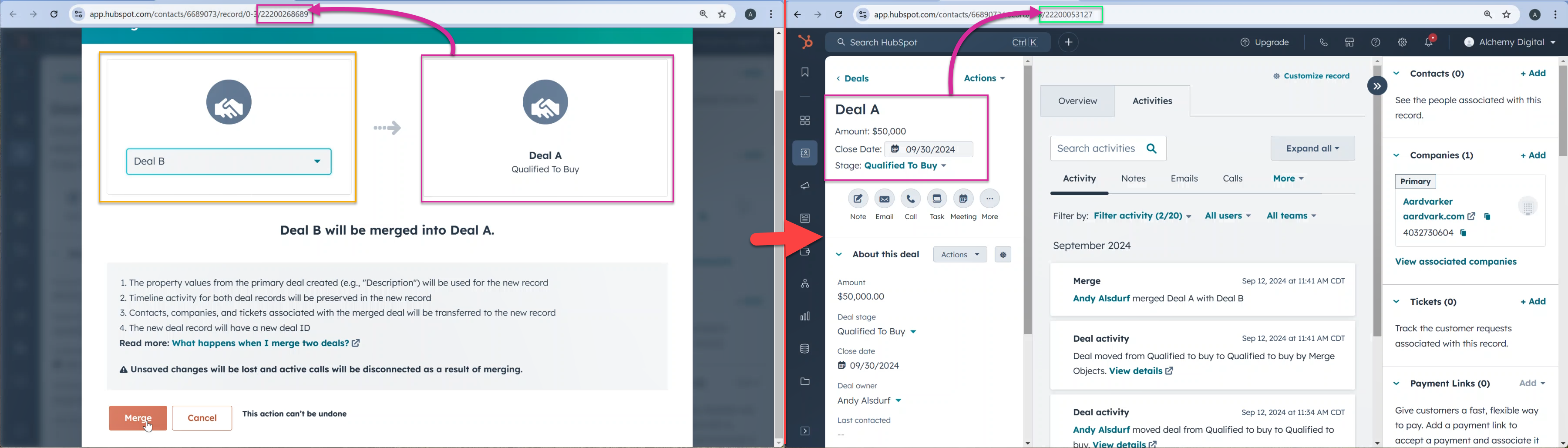Open the Library folder icon in sidebar

coord(805,382)
